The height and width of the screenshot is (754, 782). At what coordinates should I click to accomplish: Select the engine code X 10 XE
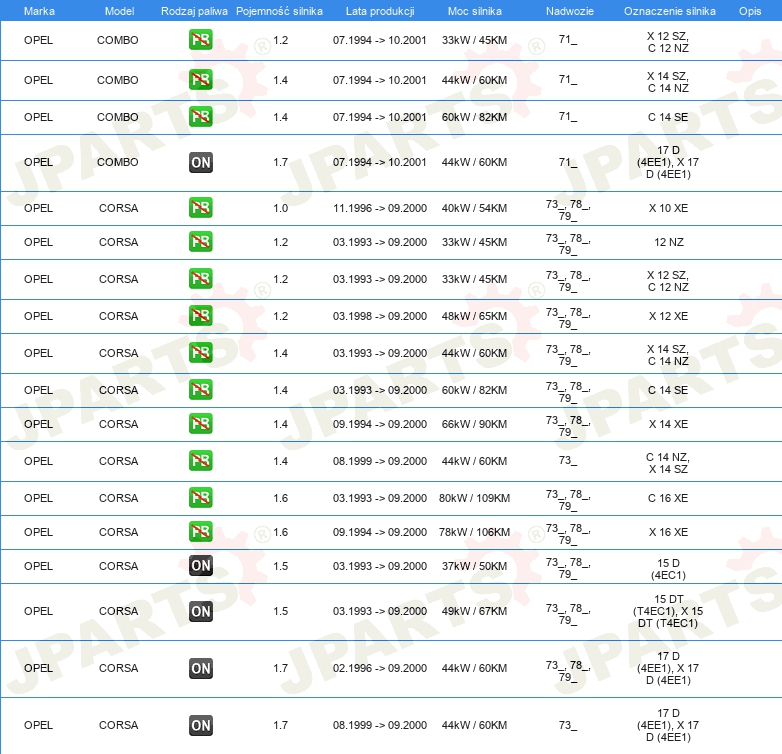point(668,208)
